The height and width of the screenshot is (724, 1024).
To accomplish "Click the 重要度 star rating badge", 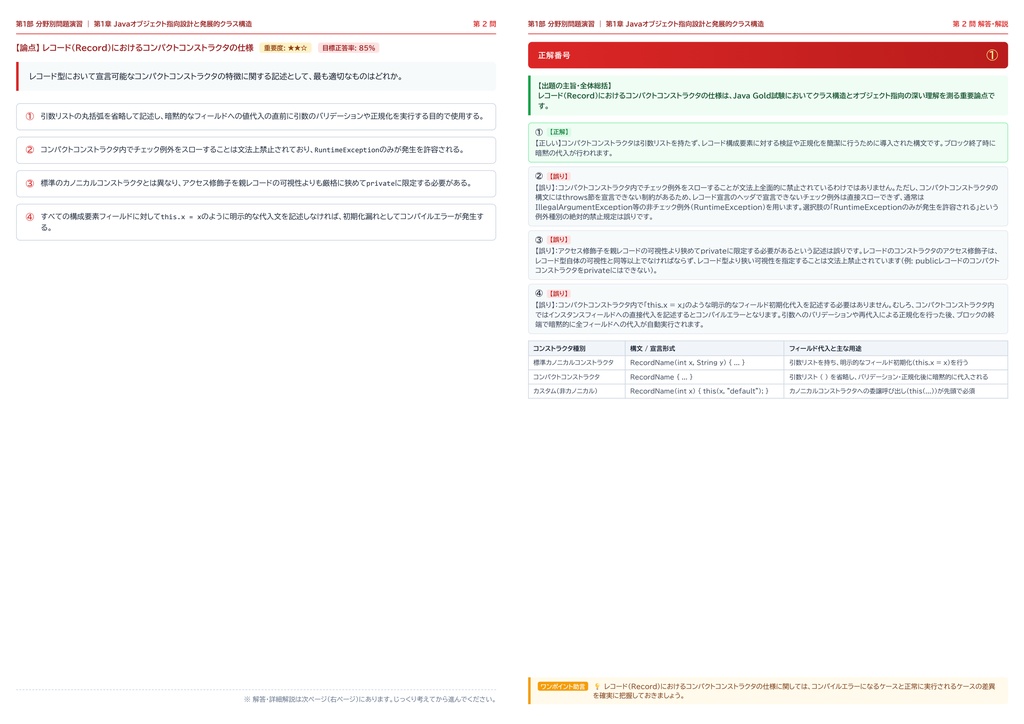I will (285, 48).
